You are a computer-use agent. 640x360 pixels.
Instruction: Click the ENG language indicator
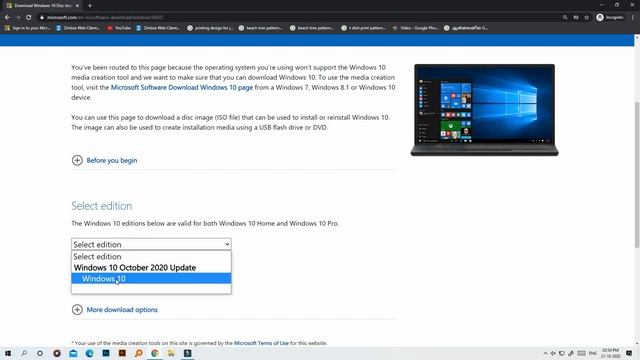[593, 353]
